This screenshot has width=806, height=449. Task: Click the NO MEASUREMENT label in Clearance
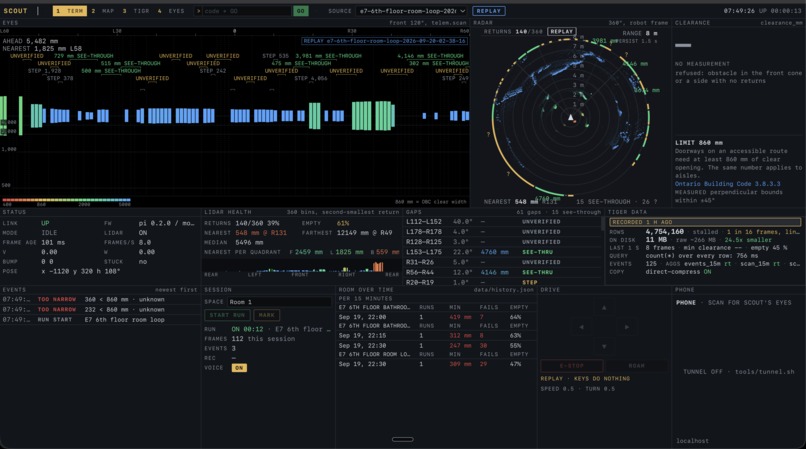(x=702, y=64)
